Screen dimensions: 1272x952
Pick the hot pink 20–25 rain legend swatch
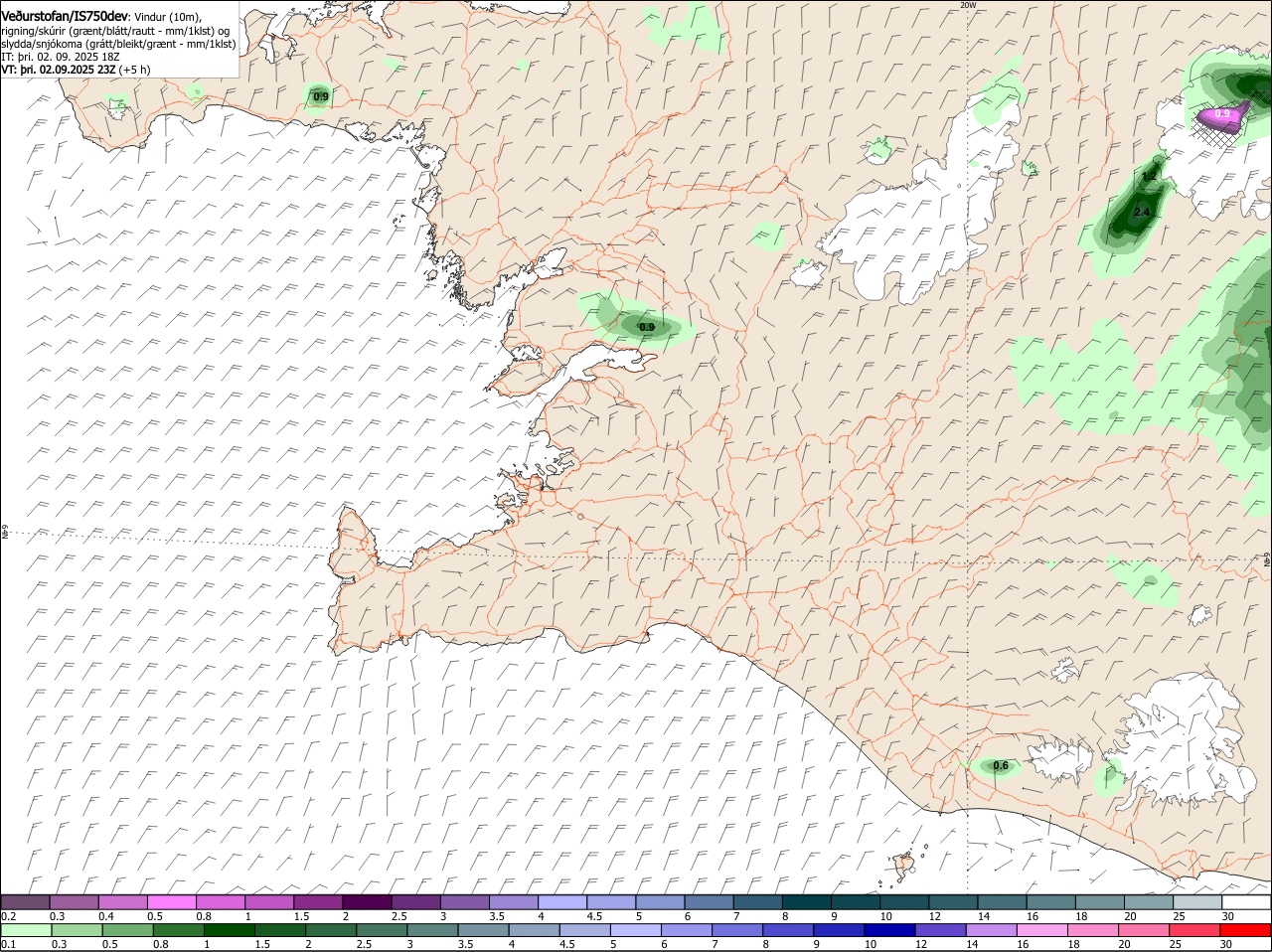click(1145, 930)
